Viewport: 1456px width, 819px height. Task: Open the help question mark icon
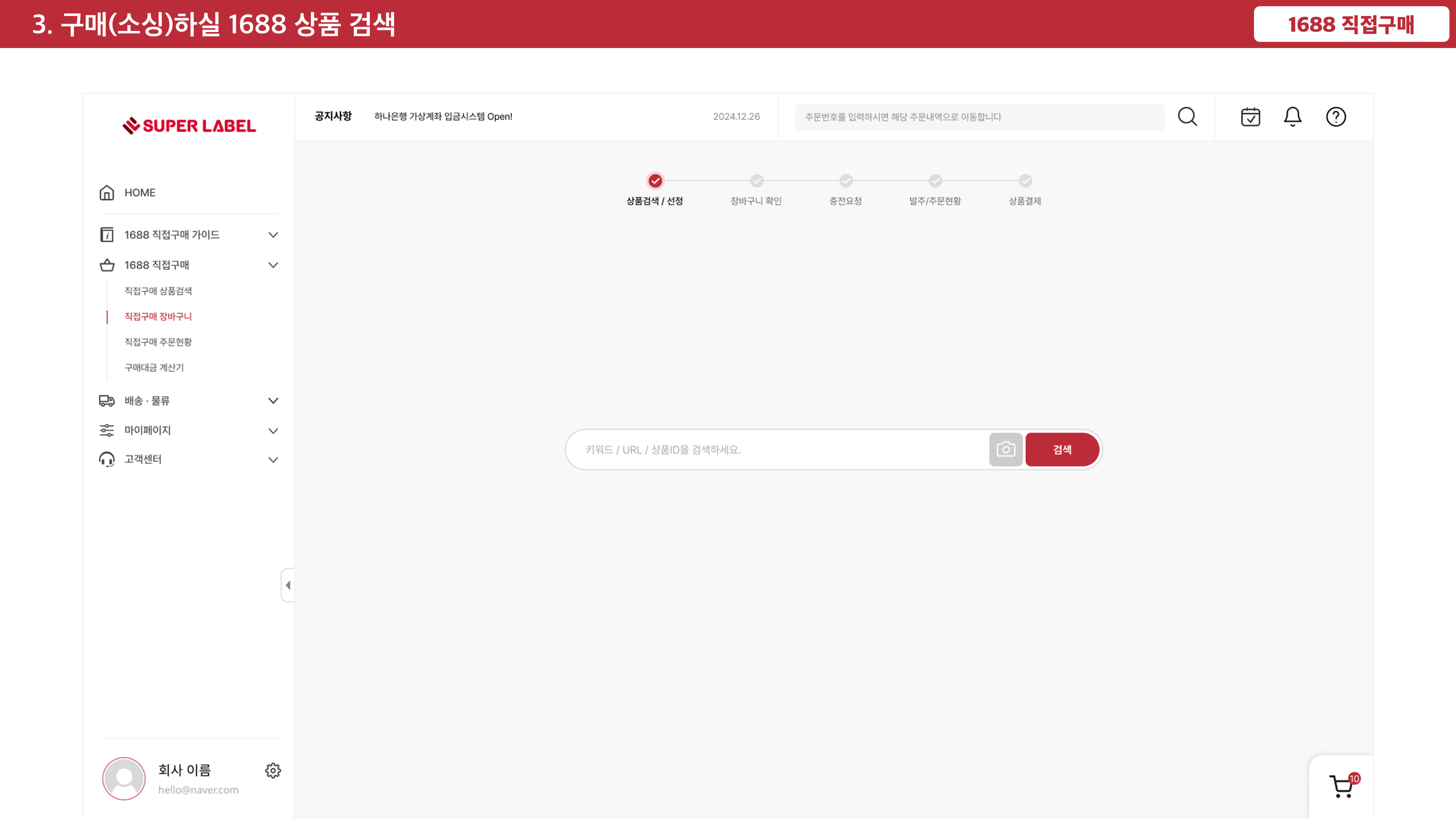pyautogui.click(x=1336, y=117)
